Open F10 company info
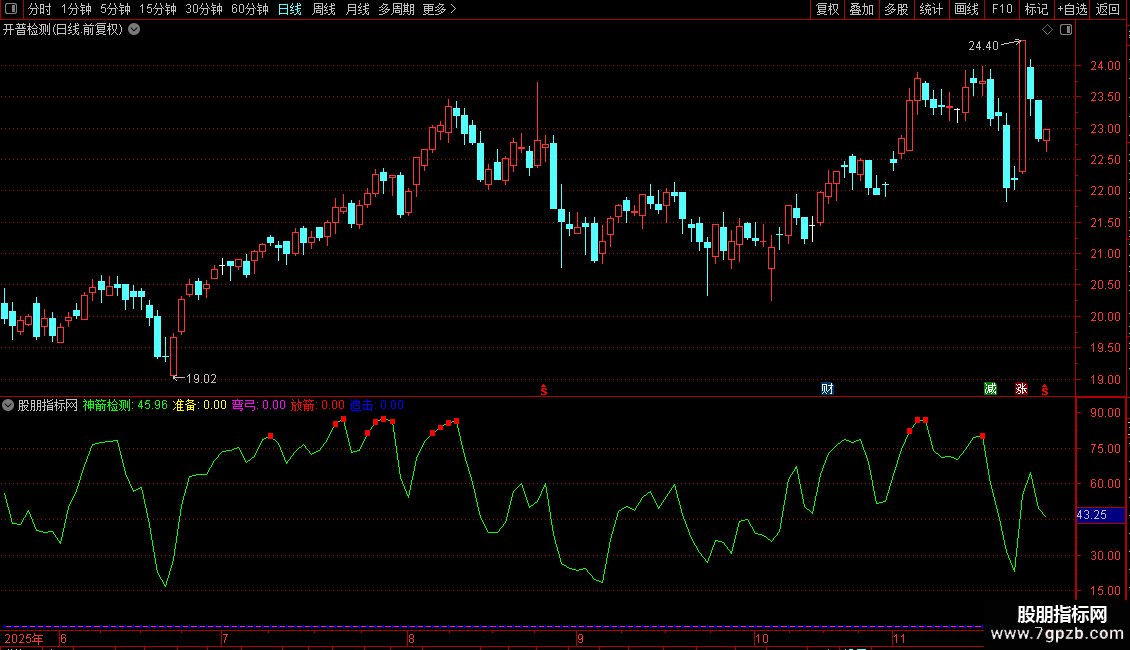The image size is (1130, 650). (1002, 9)
